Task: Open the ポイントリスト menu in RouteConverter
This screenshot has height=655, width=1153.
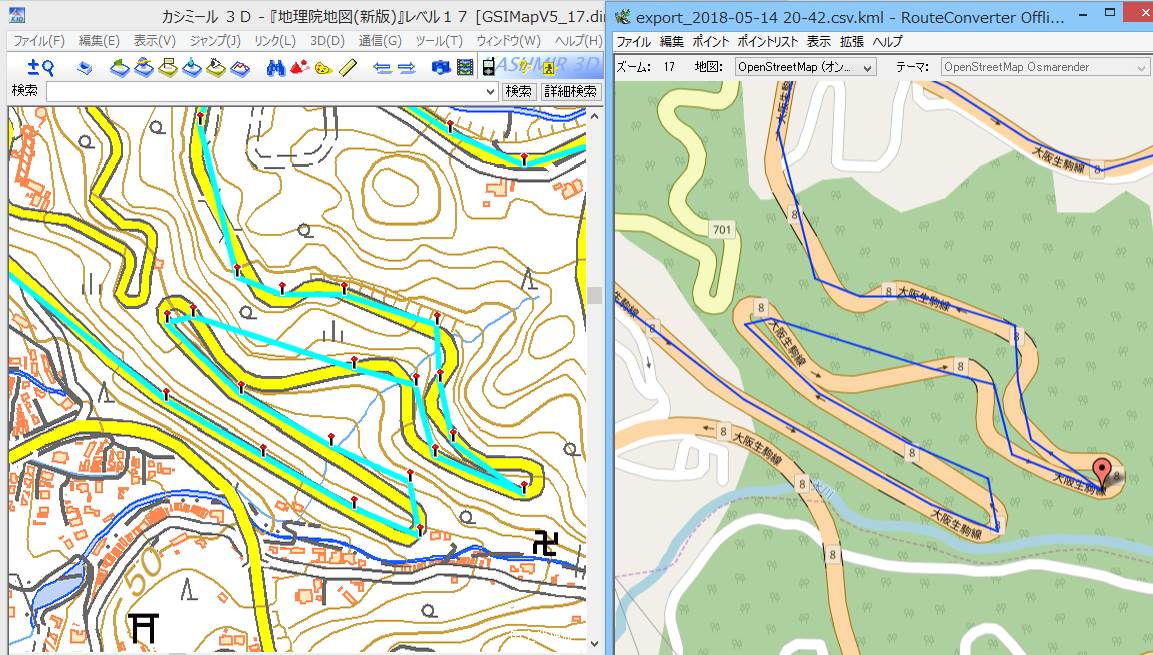Action: point(768,42)
